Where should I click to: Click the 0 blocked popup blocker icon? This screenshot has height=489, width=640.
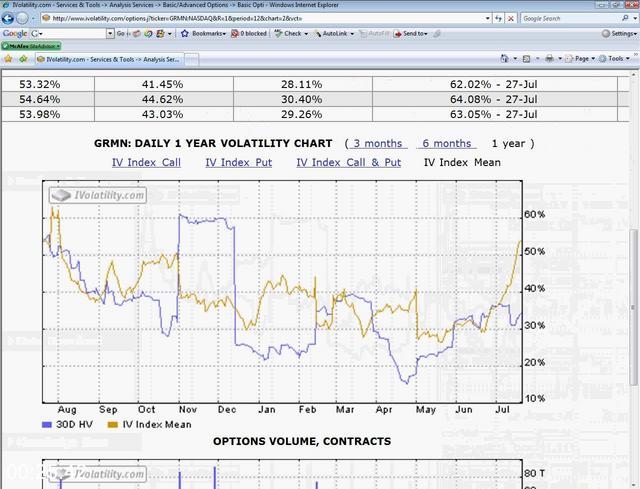(x=235, y=33)
